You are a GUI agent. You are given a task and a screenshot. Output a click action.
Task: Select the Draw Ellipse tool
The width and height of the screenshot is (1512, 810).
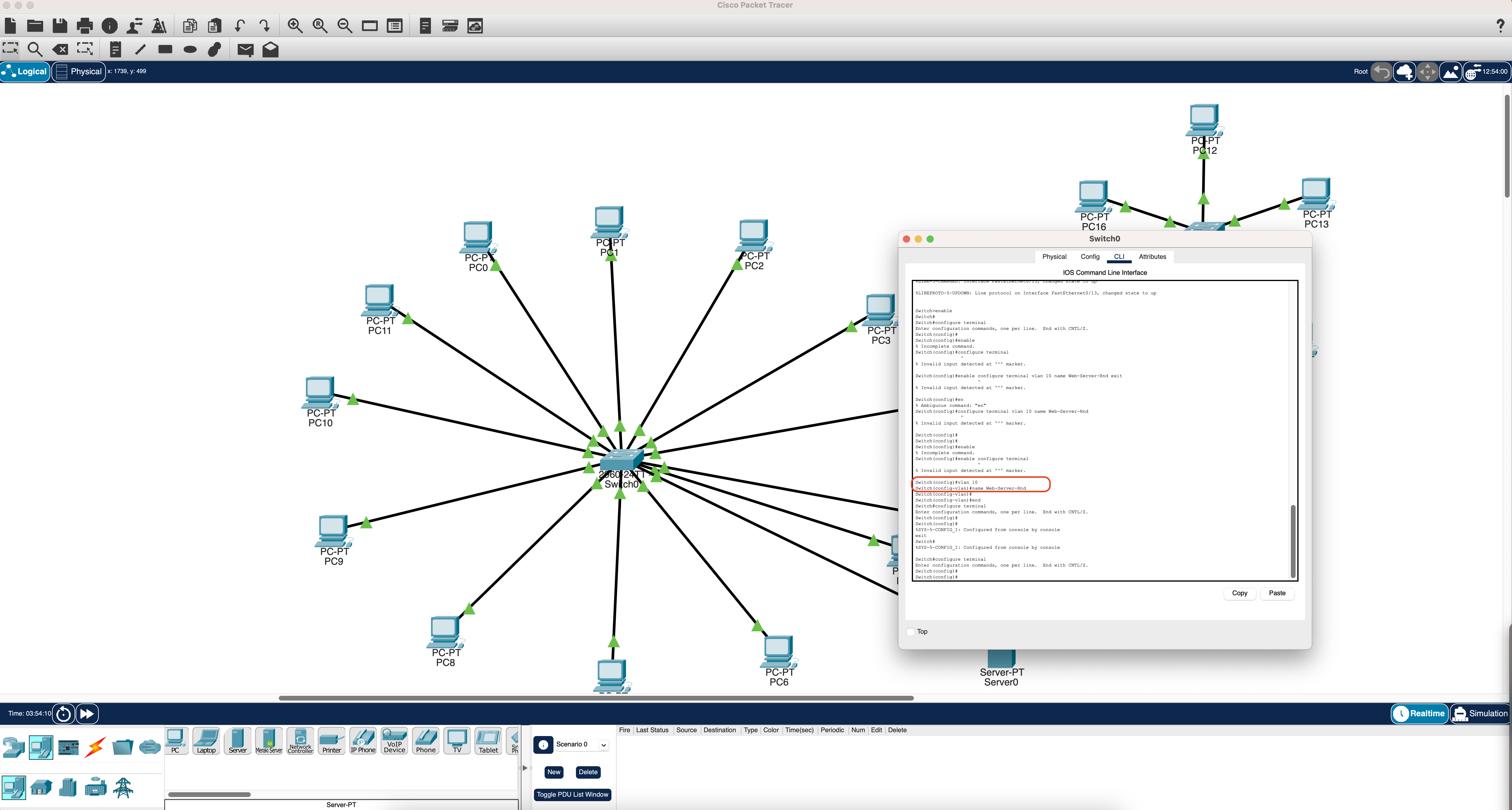[x=190, y=49]
